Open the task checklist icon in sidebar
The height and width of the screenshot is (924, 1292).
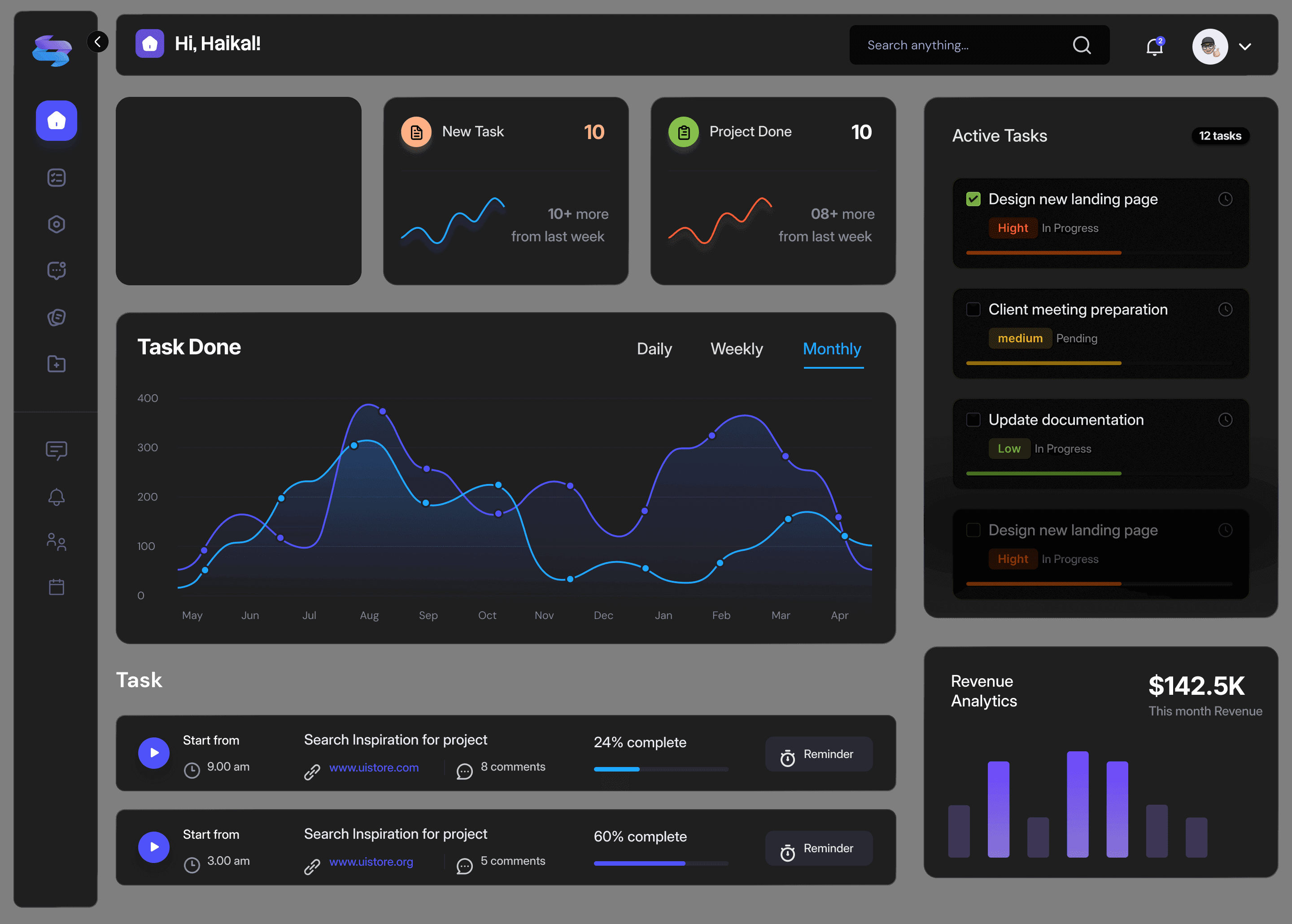(56, 178)
